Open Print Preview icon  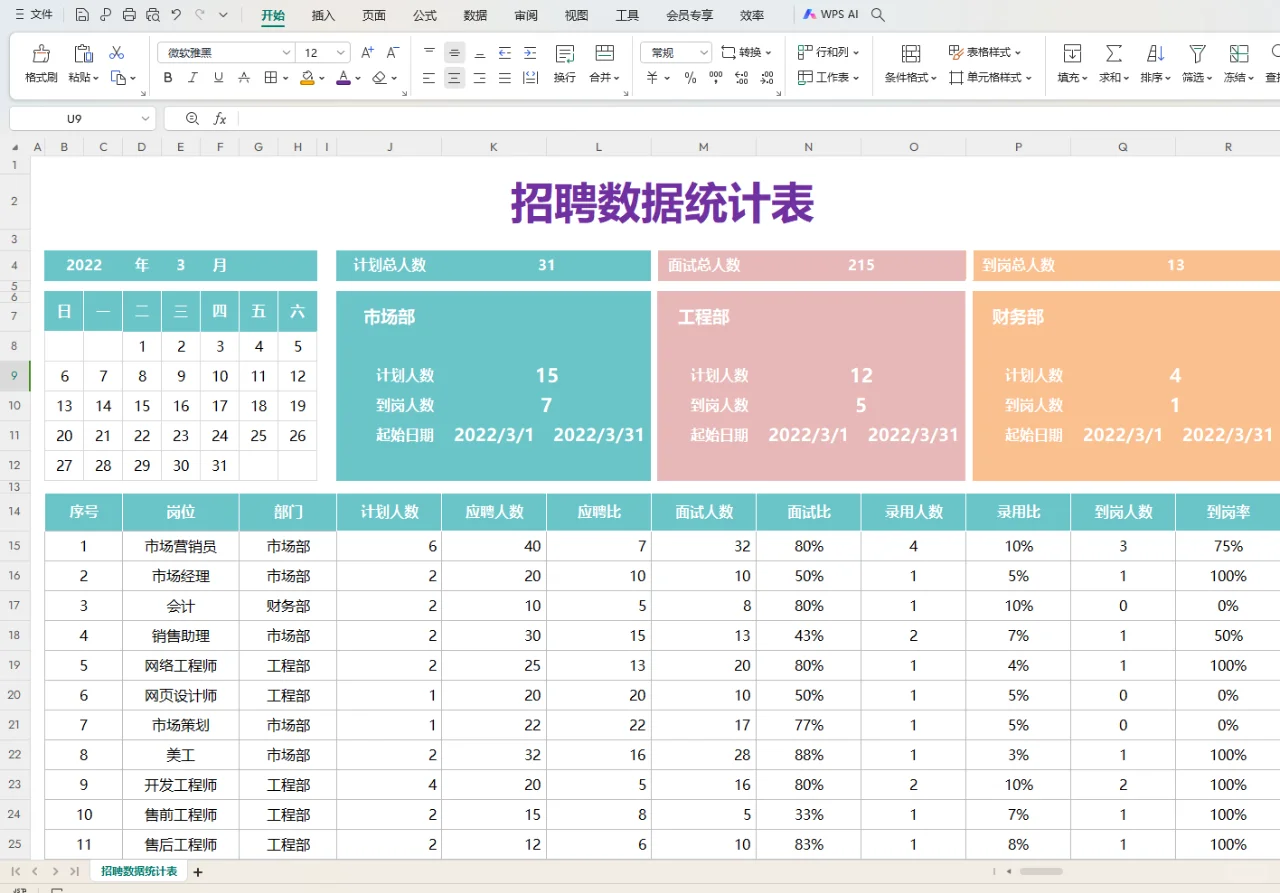tap(153, 15)
